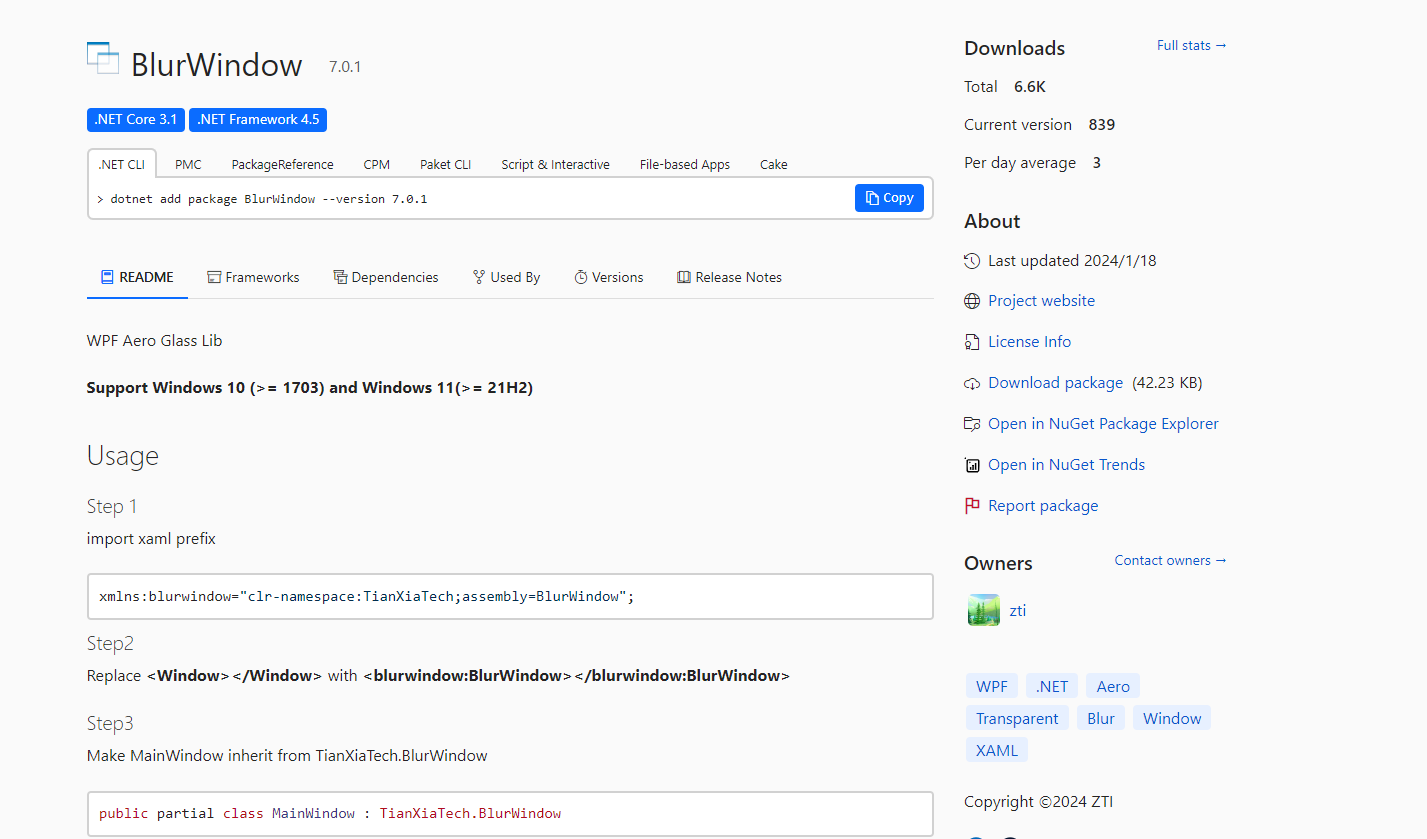Open the README tab
Screen dimensions: 1427x839
[x=137, y=277]
